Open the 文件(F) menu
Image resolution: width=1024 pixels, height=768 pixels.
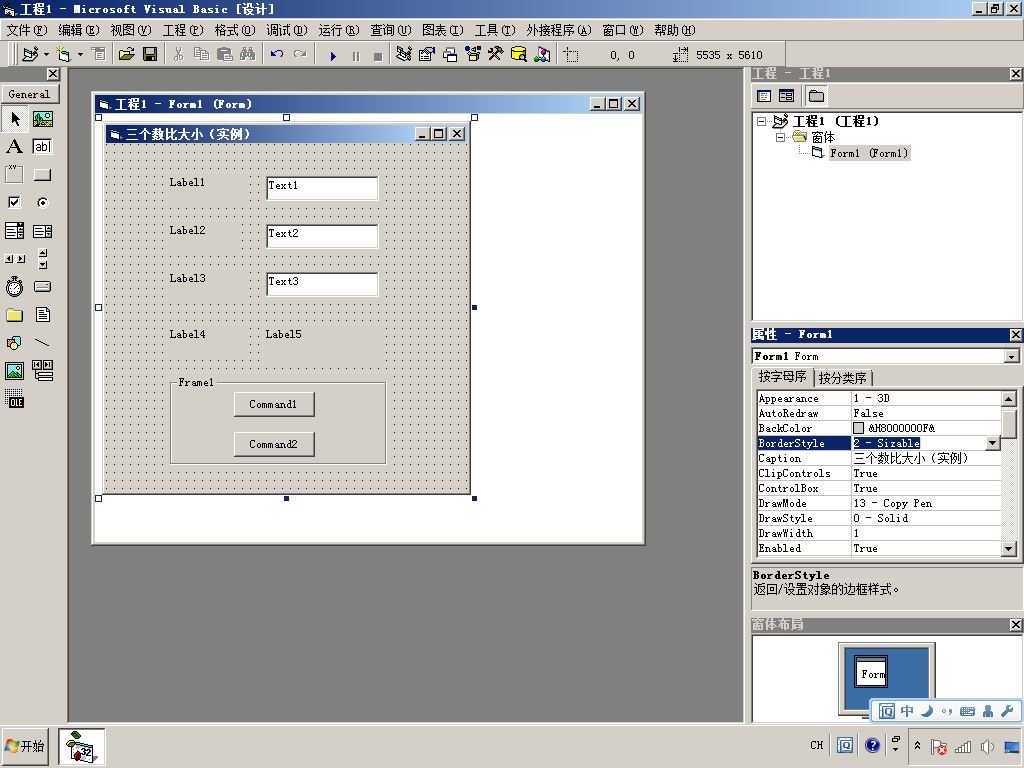pyautogui.click(x=27, y=30)
